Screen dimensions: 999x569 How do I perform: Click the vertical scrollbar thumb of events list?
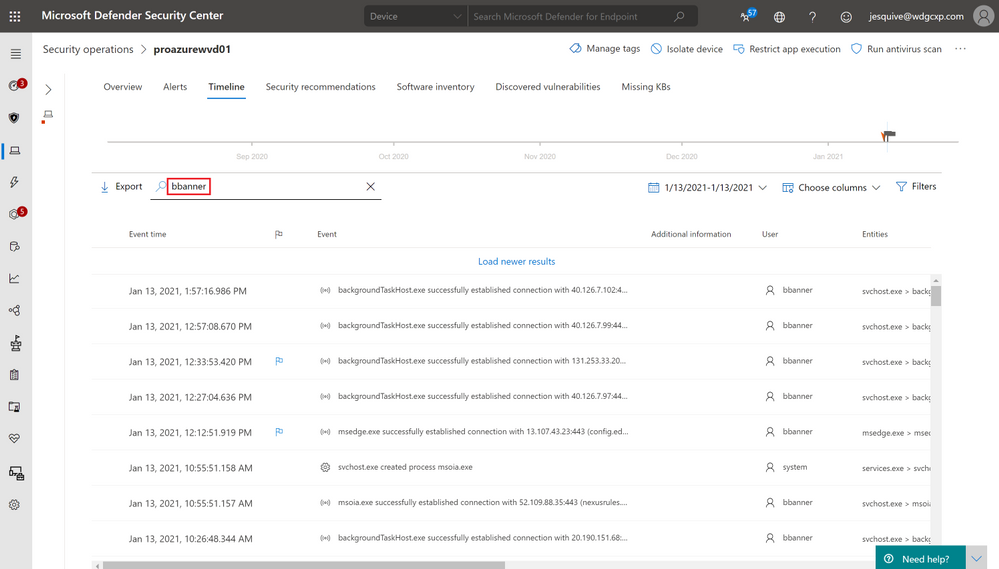[936, 295]
